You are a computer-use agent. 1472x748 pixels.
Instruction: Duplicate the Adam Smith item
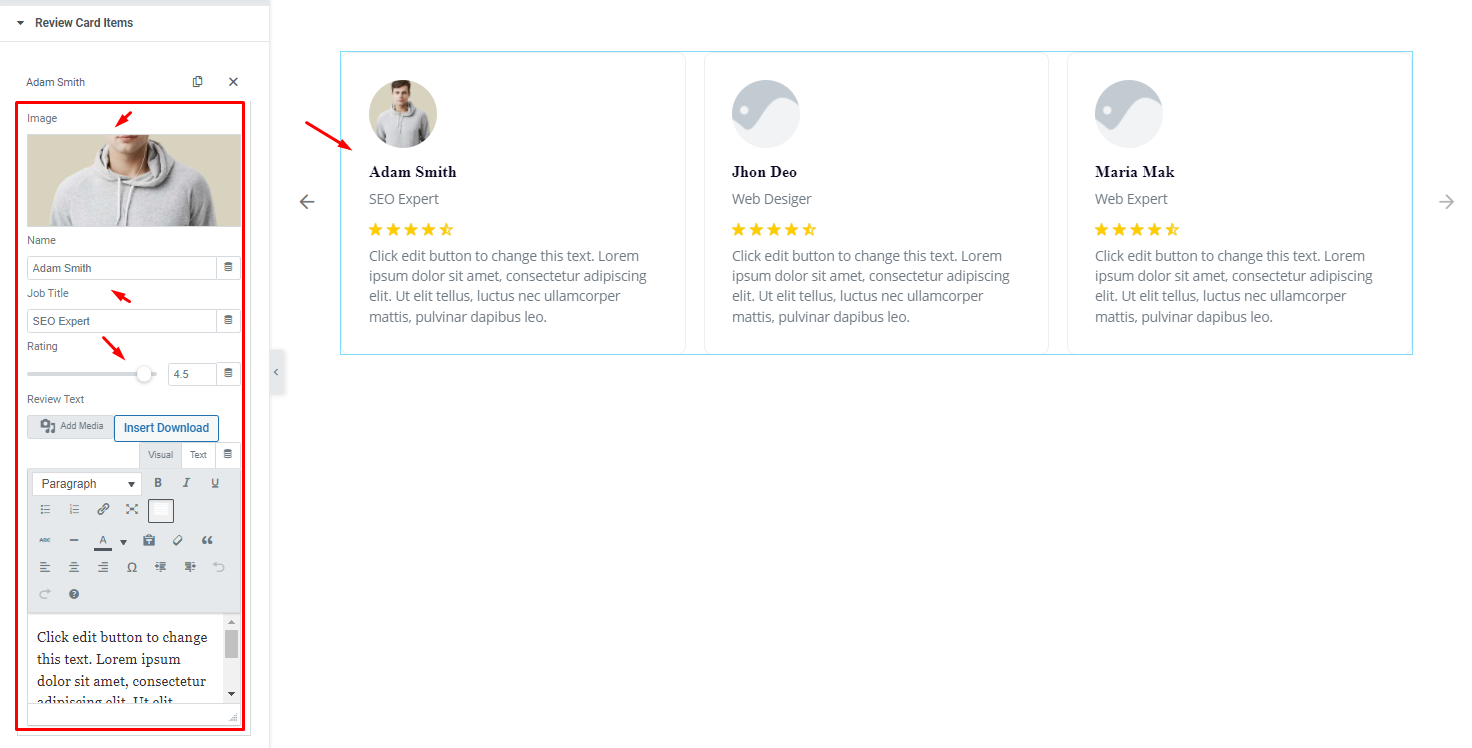198,82
